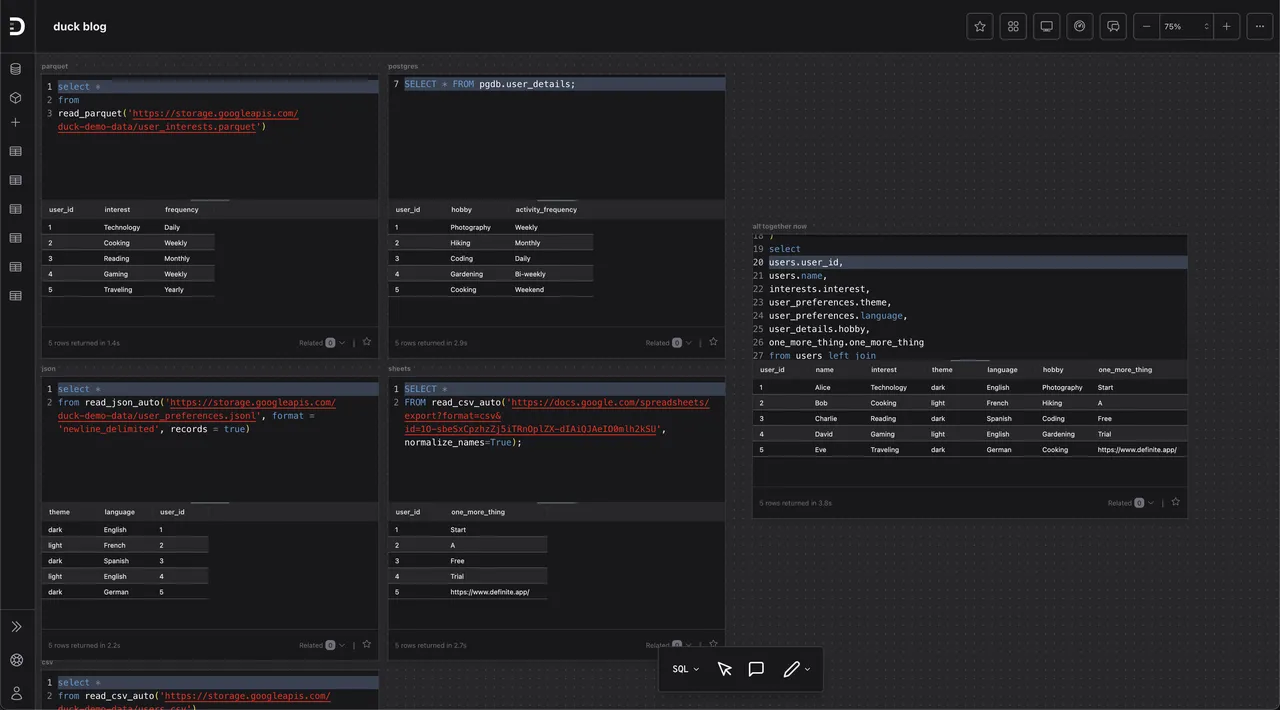Click the speedometer gauge icon
Screen dimensions: 1280x710
tap(1079, 27)
